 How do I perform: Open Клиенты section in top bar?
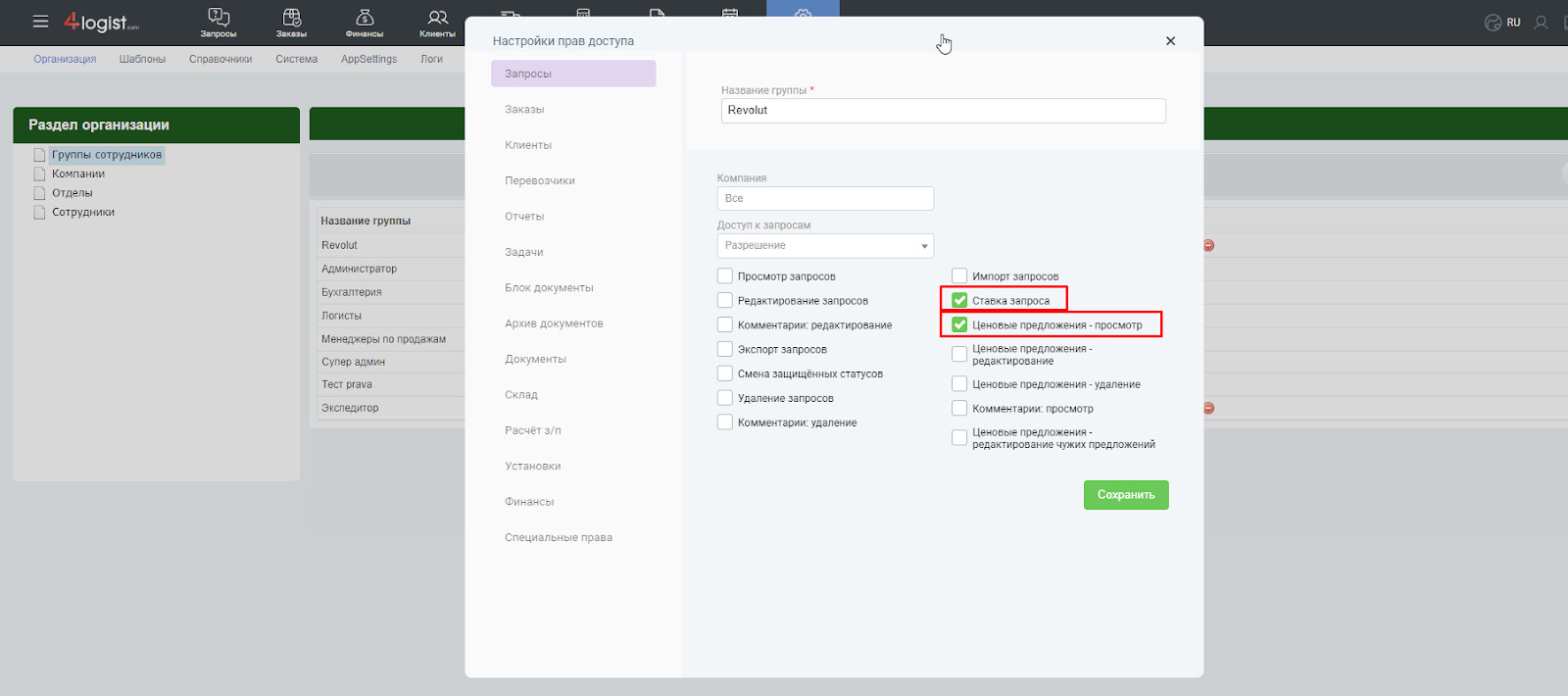[438, 23]
